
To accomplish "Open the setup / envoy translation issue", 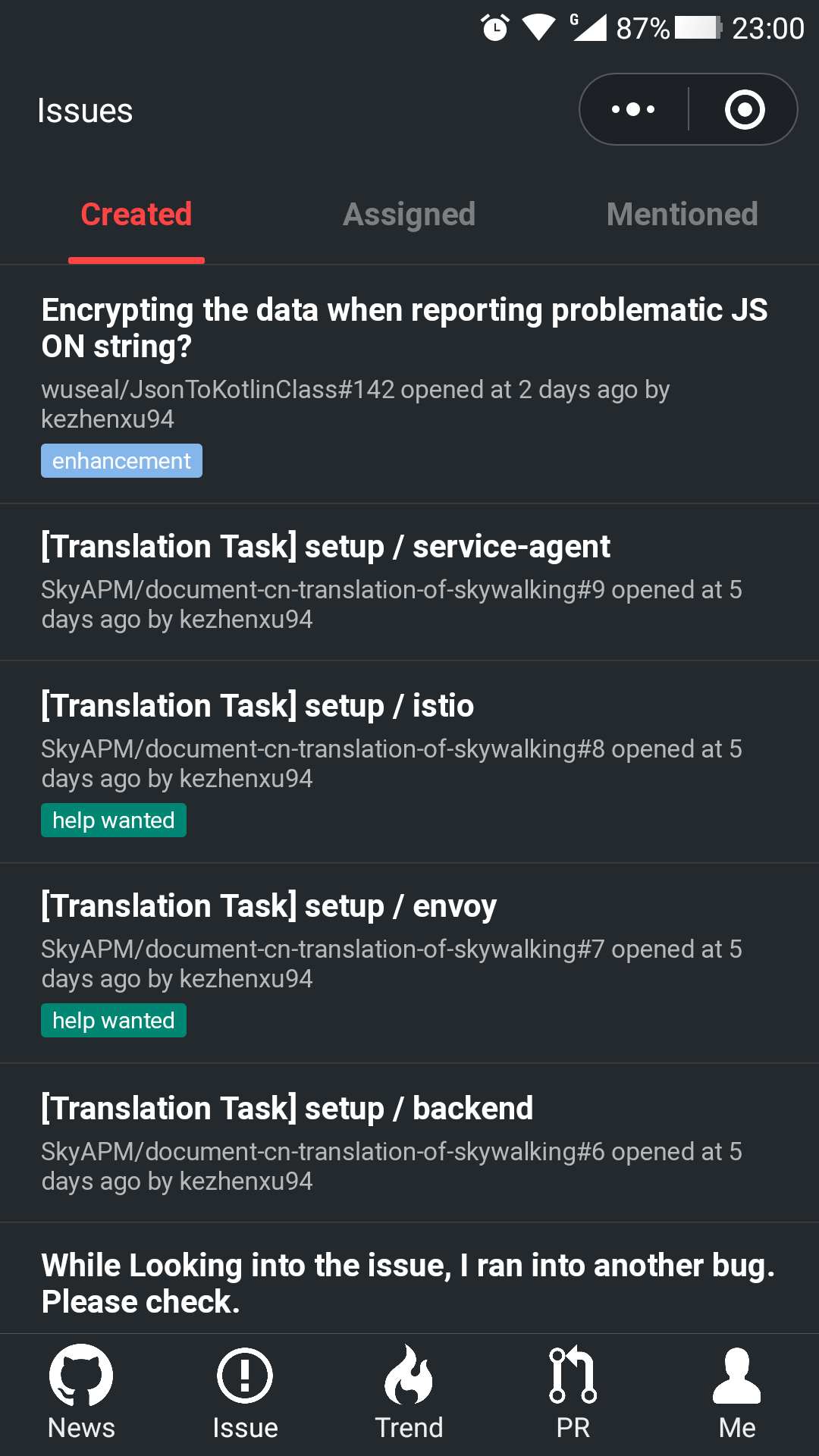I will click(269, 906).
